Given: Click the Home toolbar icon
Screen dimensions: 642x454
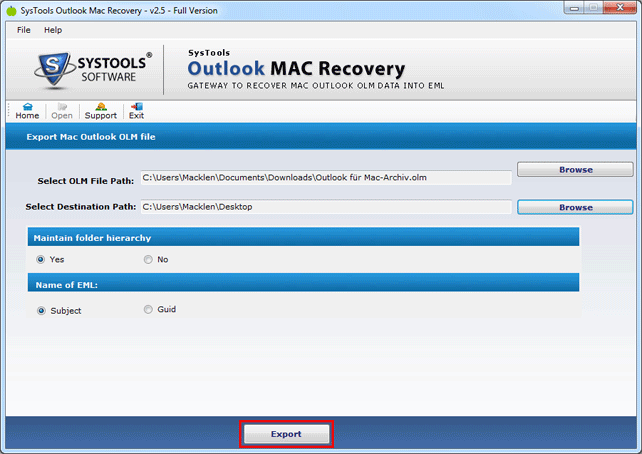Looking at the screenshot, I should tap(27, 111).
